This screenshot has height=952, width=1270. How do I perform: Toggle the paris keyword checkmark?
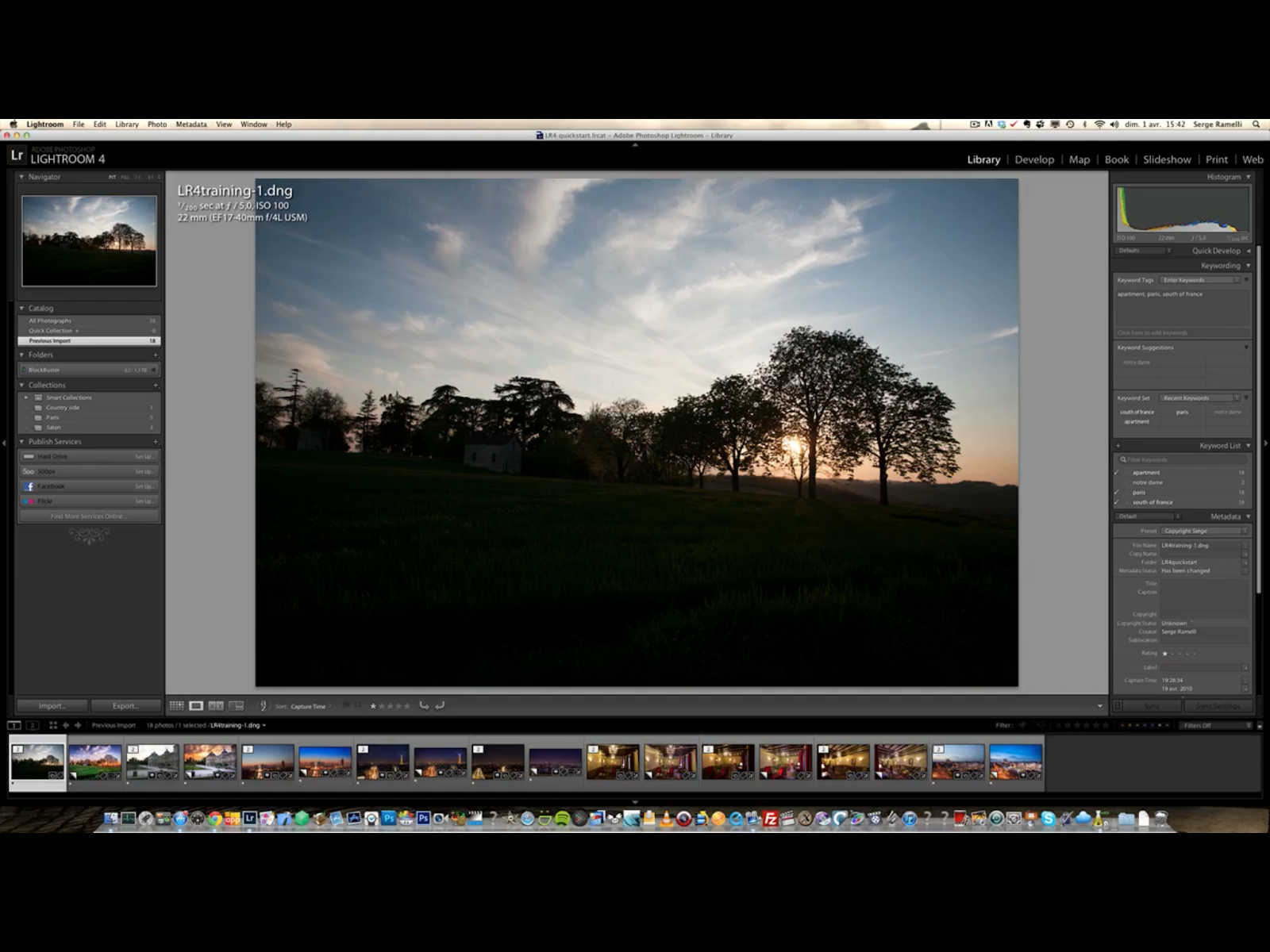pos(1117,493)
